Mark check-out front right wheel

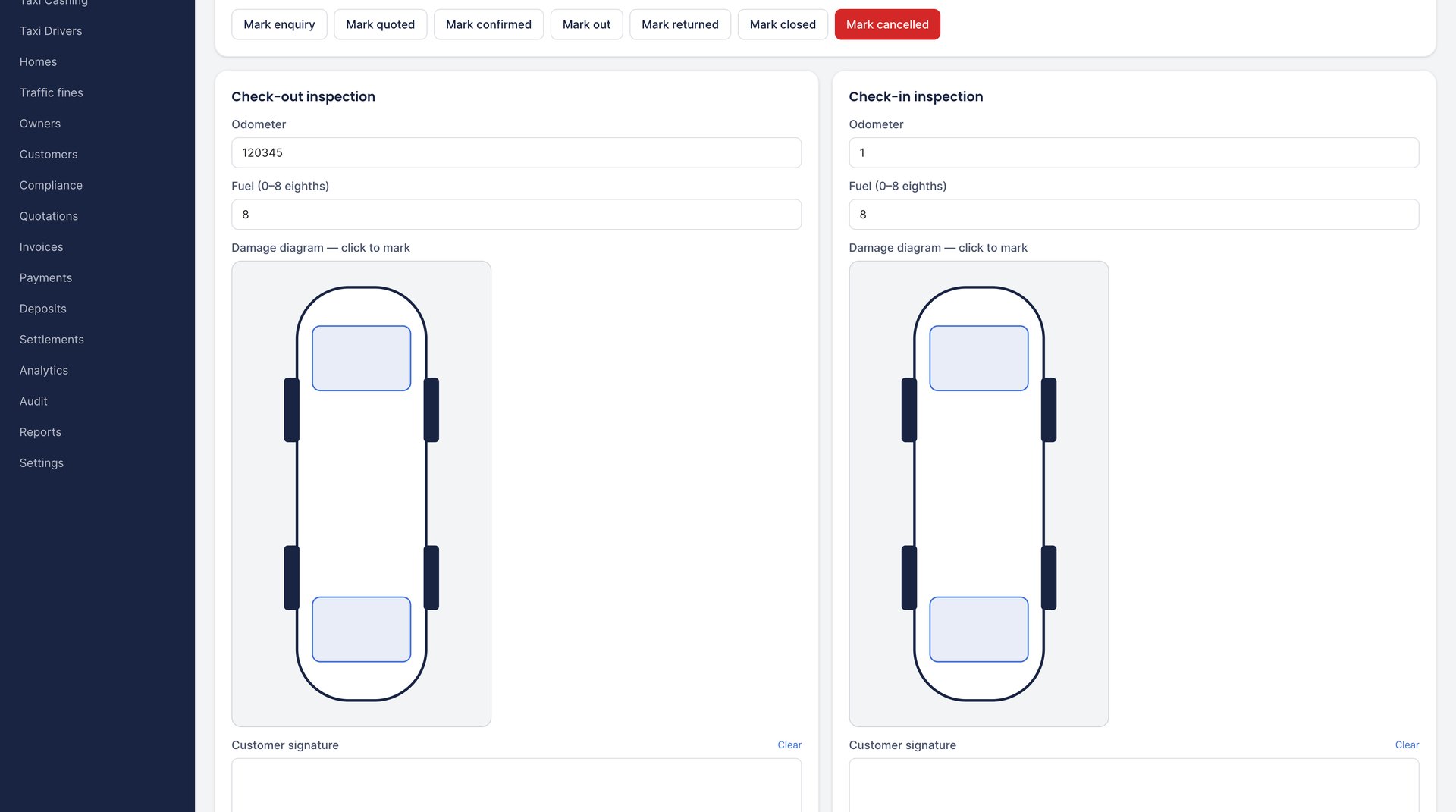click(431, 410)
